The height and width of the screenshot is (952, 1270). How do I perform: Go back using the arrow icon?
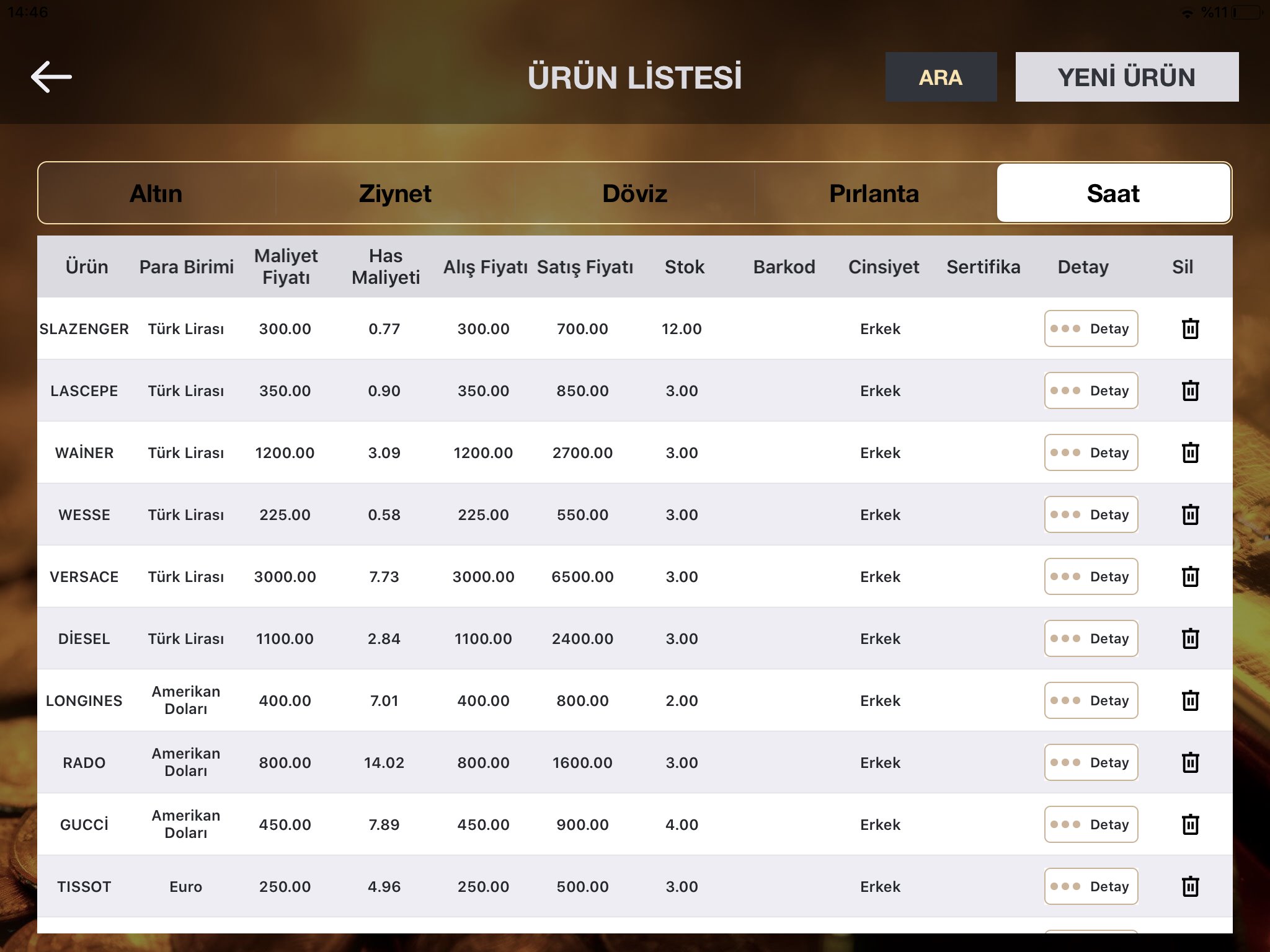tap(51, 77)
